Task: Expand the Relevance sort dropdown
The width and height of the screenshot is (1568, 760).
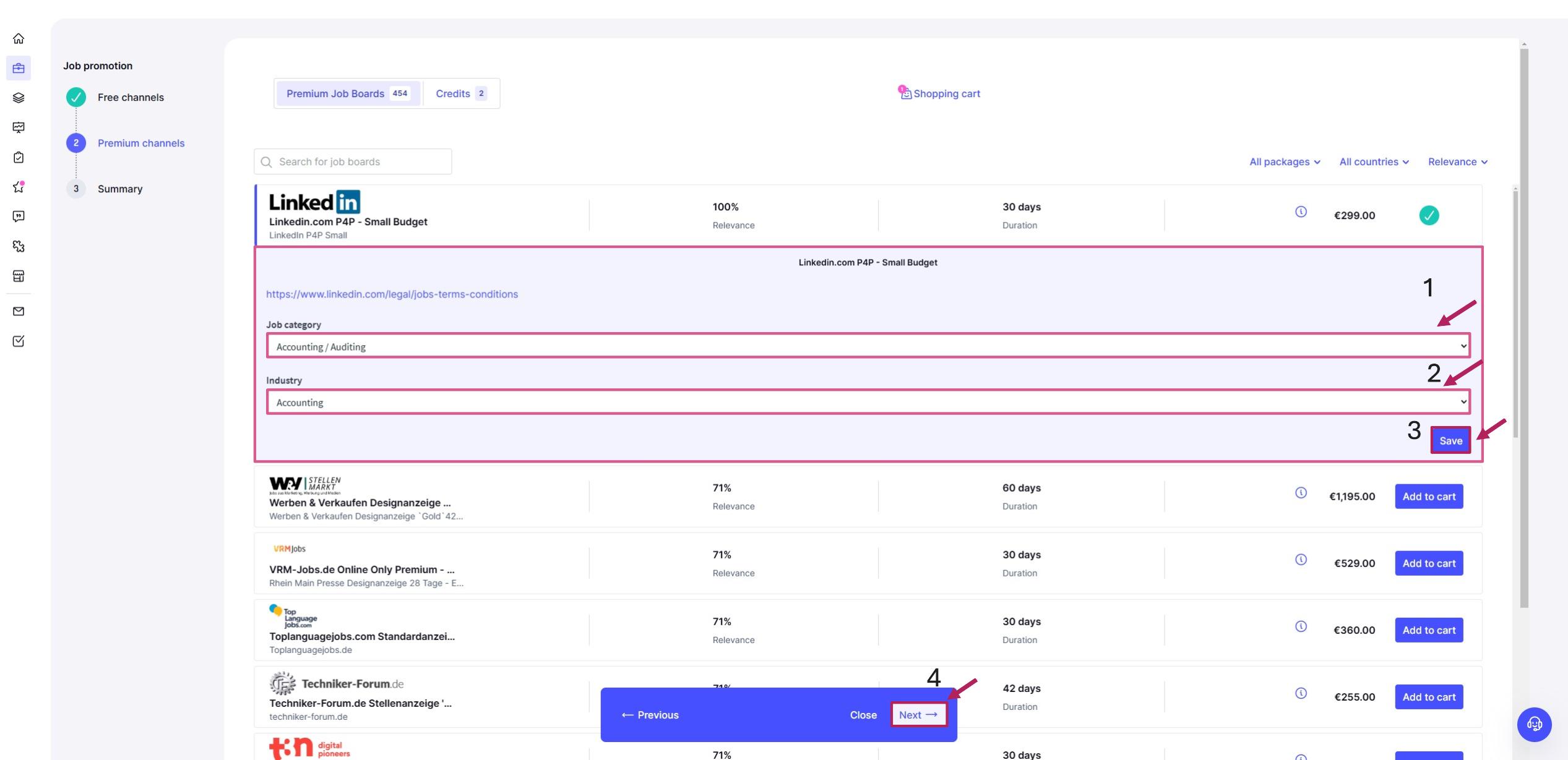Action: 1458,162
